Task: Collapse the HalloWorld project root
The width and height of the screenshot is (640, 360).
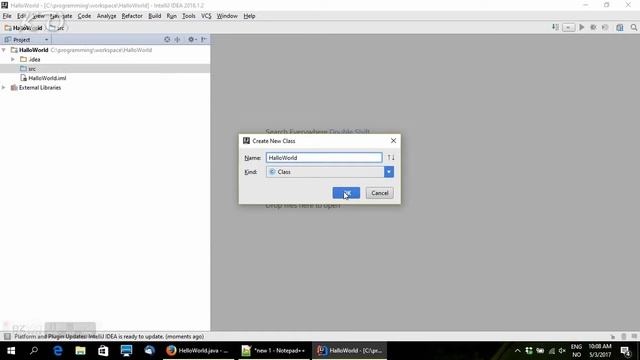Action: click(x=4, y=50)
